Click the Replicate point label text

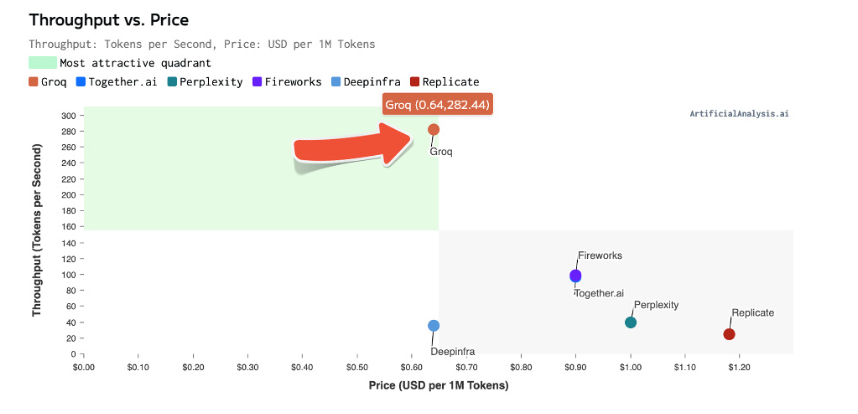pyautogui.click(x=752, y=313)
